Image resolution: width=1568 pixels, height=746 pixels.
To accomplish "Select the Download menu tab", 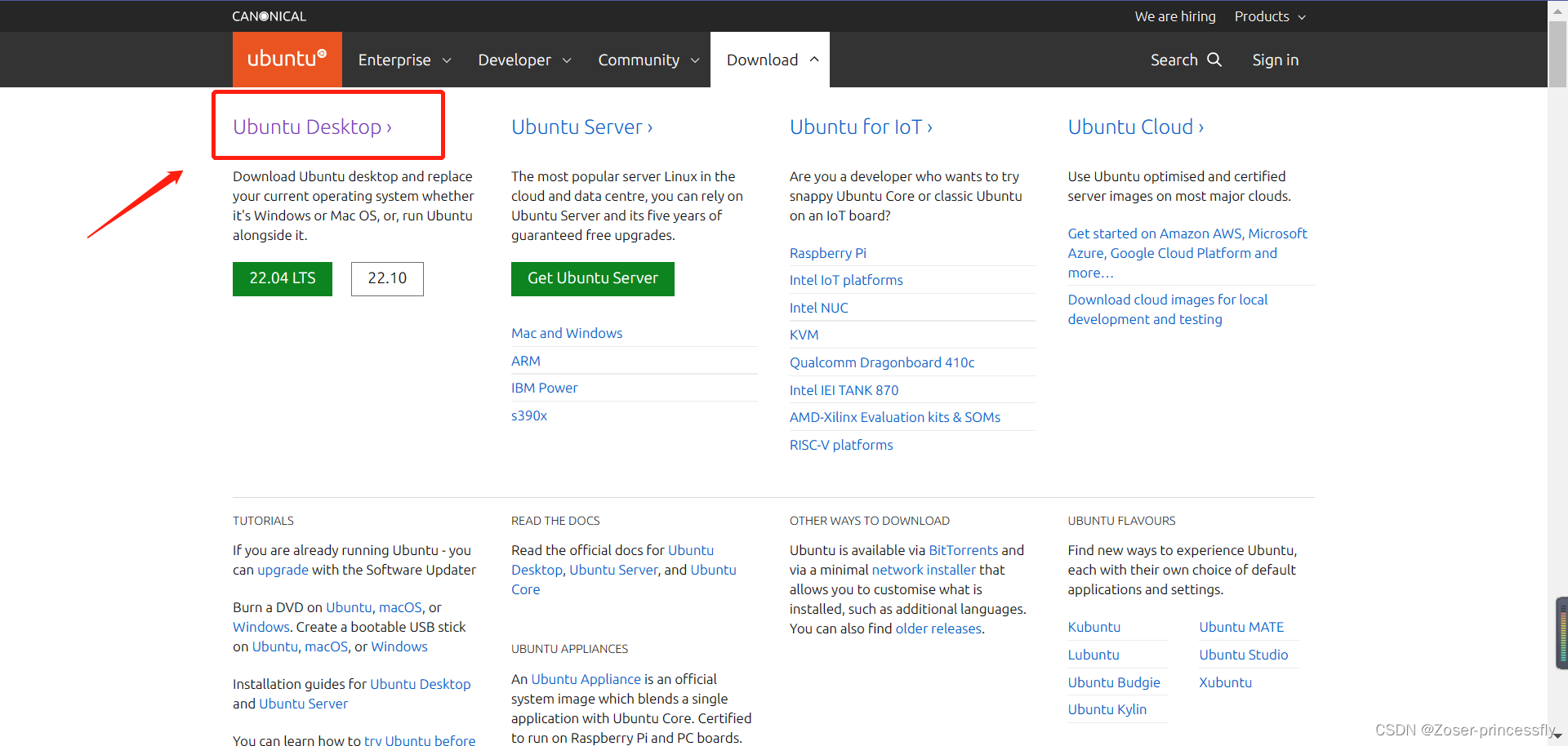I will tap(770, 60).
